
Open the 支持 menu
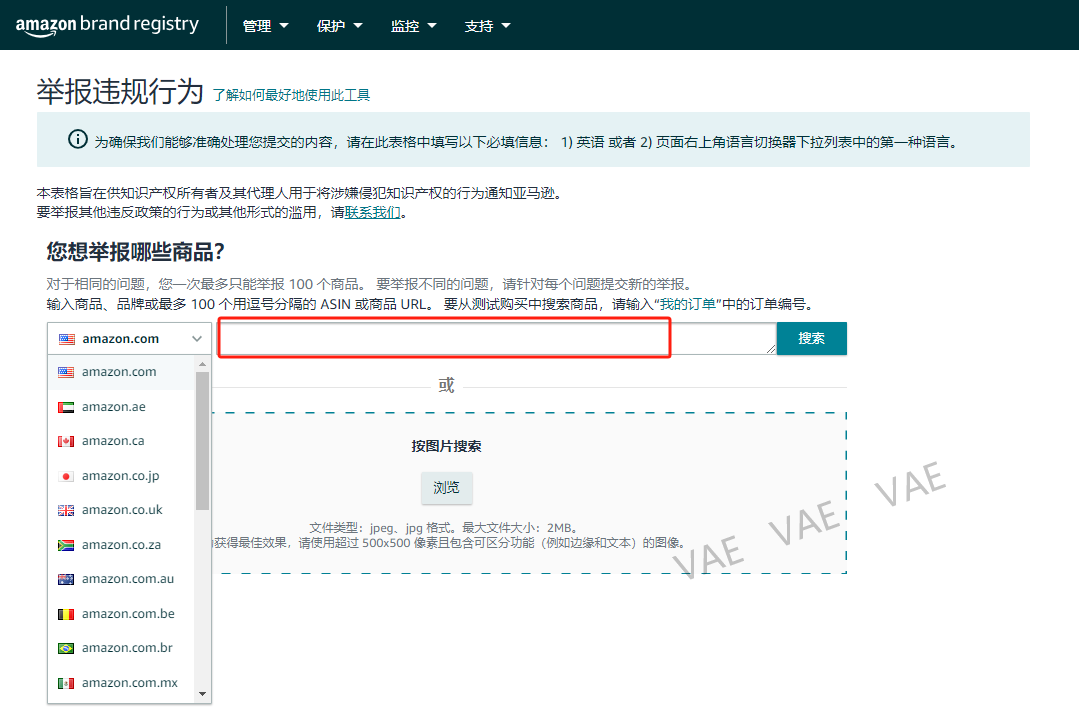(x=487, y=26)
